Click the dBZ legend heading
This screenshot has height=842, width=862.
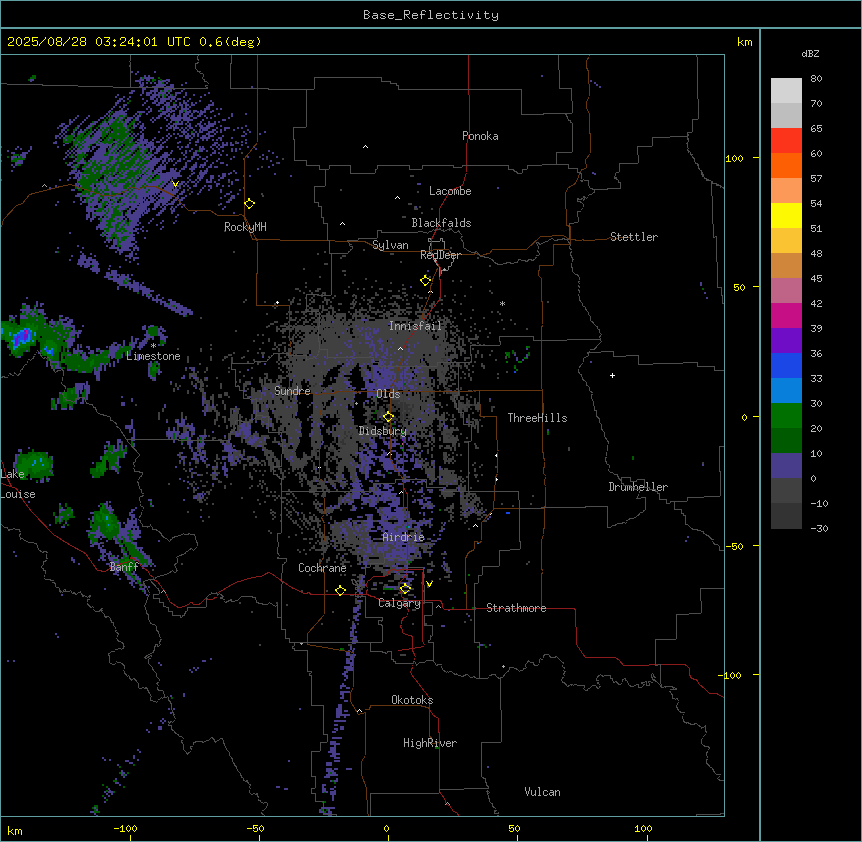click(x=810, y=54)
